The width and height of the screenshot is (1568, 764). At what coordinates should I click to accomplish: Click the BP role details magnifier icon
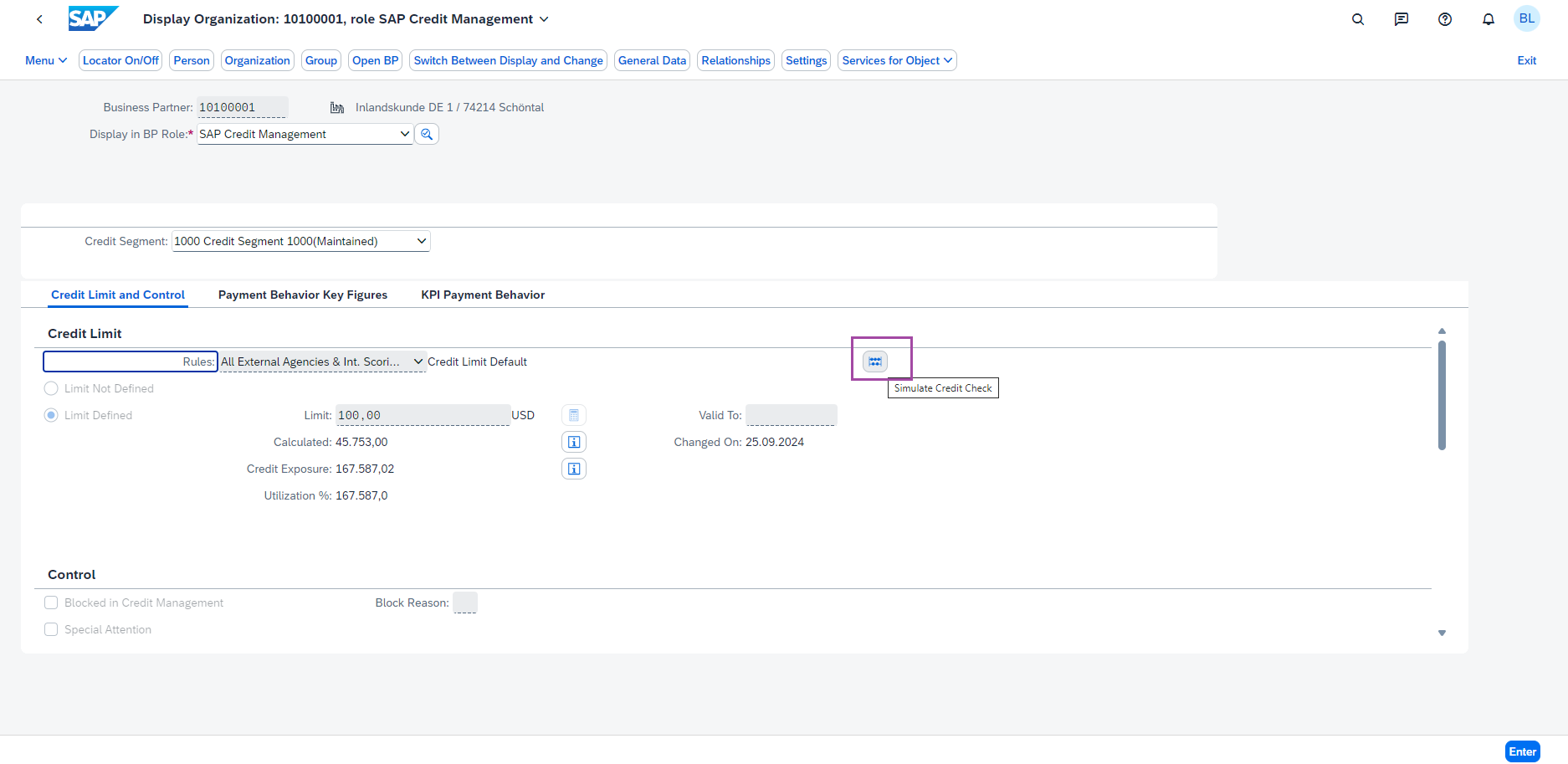(427, 134)
